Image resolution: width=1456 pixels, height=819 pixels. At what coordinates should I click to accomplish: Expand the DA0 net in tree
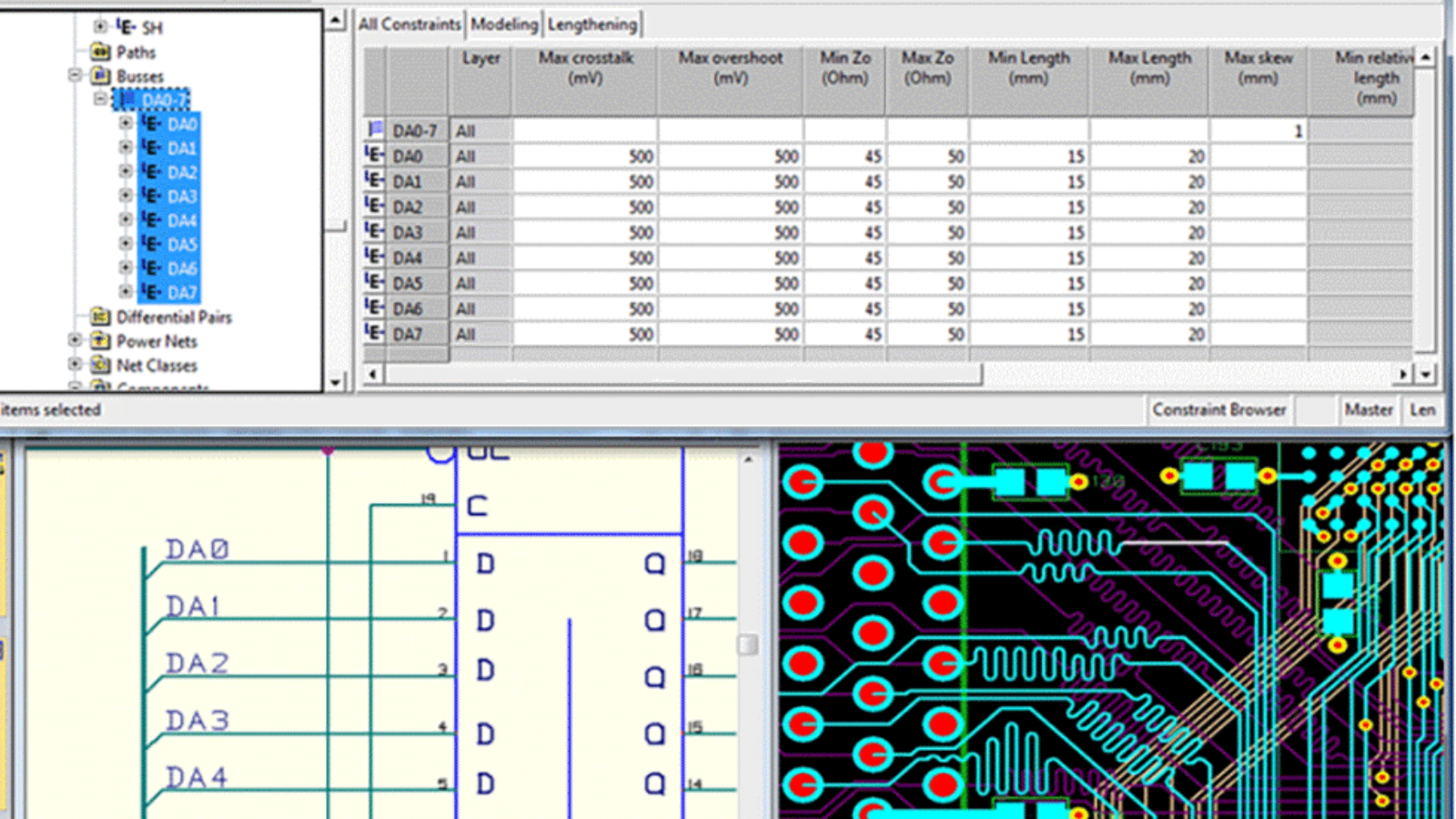click(x=126, y=124)
